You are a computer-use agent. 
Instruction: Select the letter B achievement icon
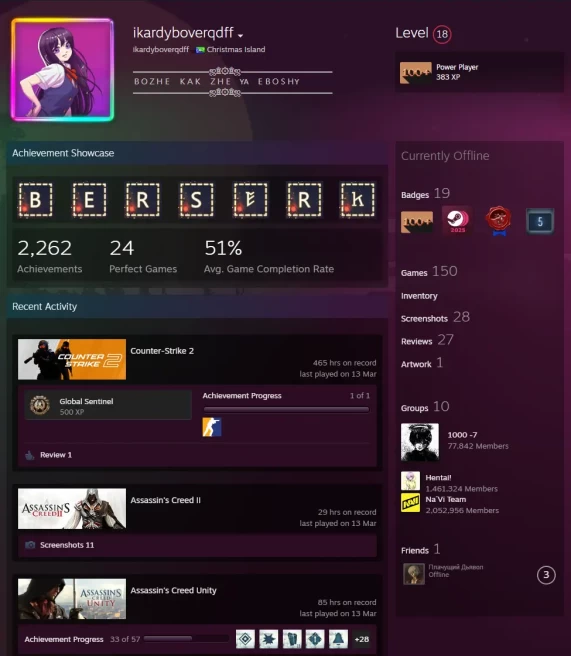point(36,200)
